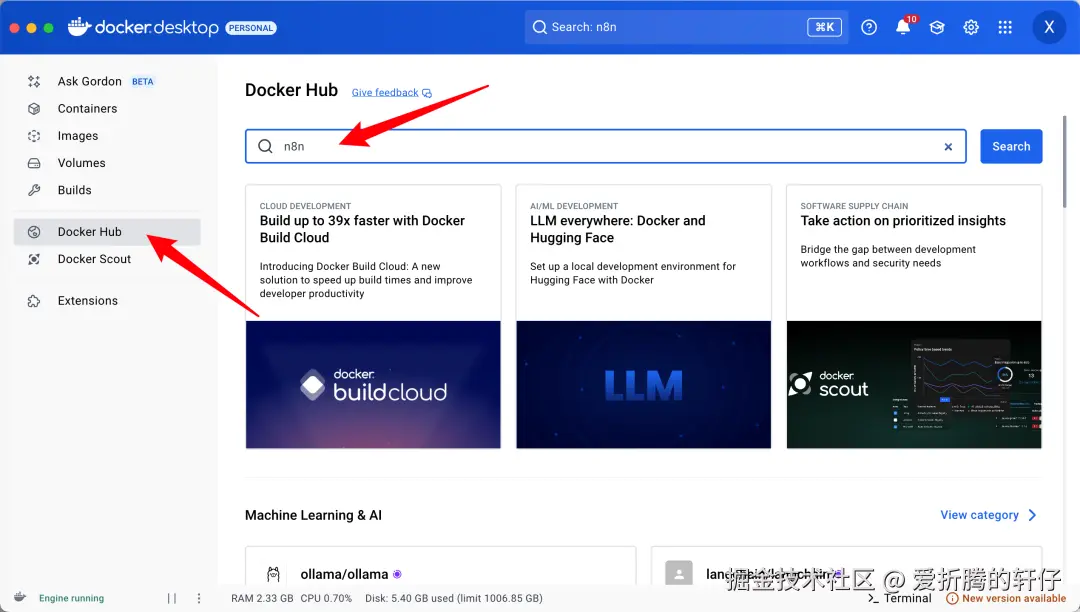Click the Builds wrench icon
The image size is (1080, 612).
tap(34, 190)
